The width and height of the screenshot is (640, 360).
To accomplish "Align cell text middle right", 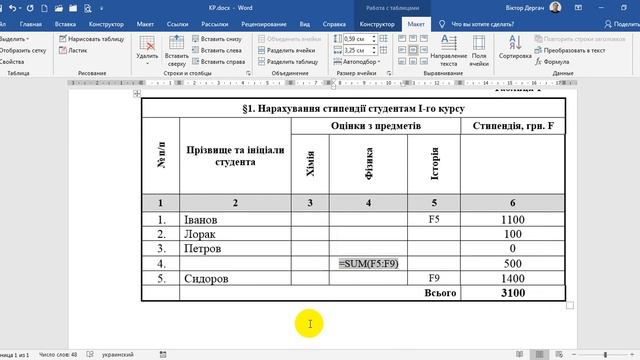I will point(424,50).
